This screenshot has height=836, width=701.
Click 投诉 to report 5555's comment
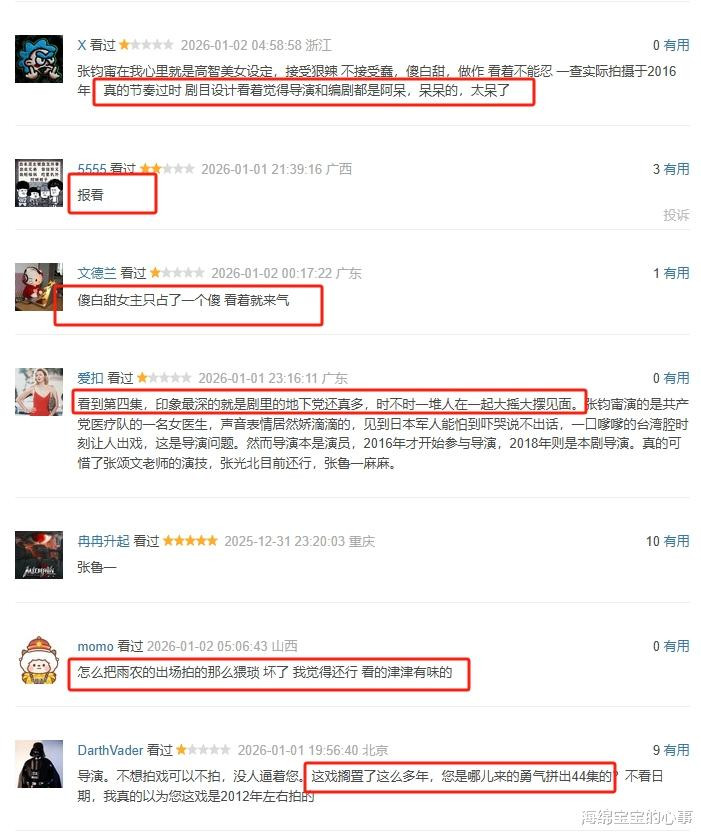click(676, 215)
